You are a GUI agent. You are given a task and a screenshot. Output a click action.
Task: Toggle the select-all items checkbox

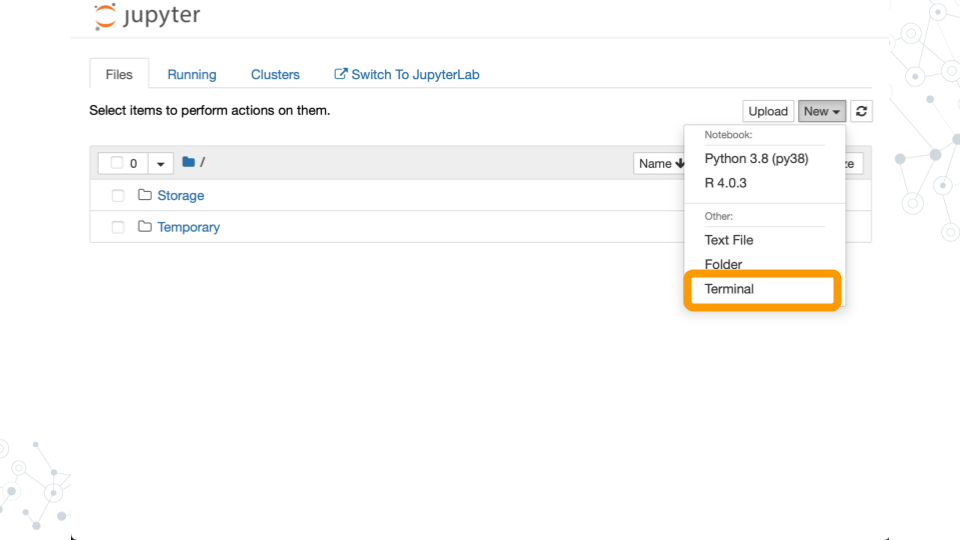tap(116, 163)
